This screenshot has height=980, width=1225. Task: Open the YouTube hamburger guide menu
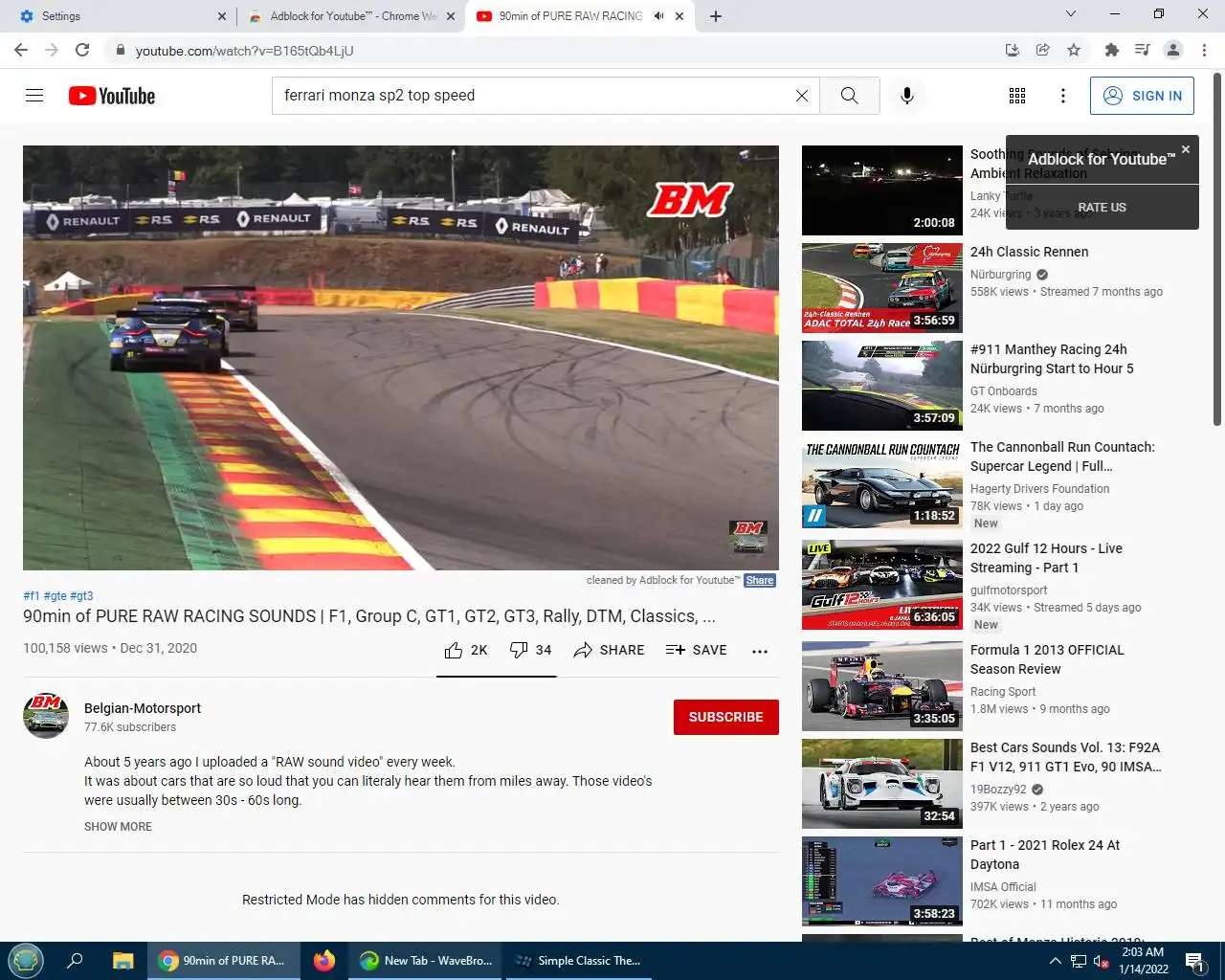tap(34, 96)
